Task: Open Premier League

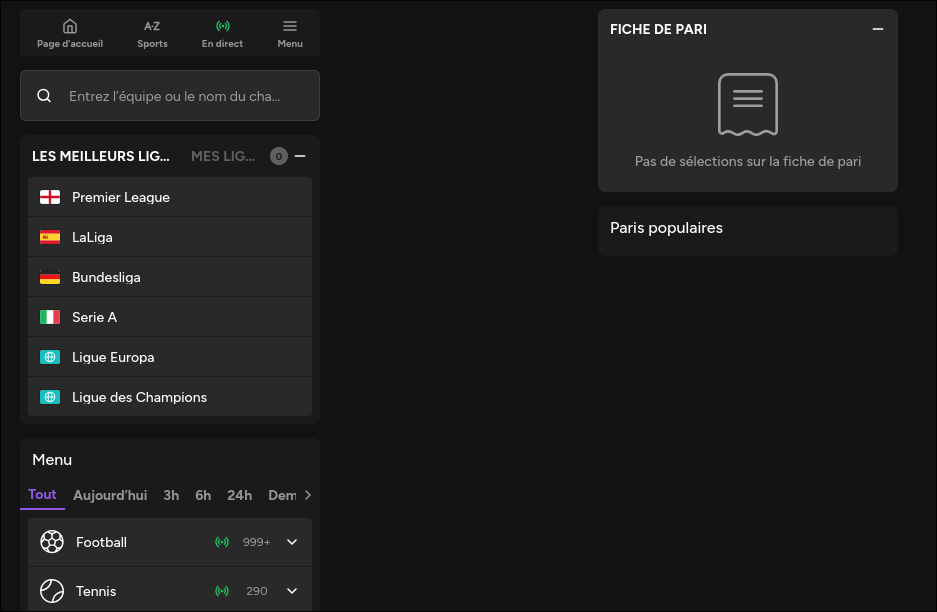Action: [x=170, y=197]
